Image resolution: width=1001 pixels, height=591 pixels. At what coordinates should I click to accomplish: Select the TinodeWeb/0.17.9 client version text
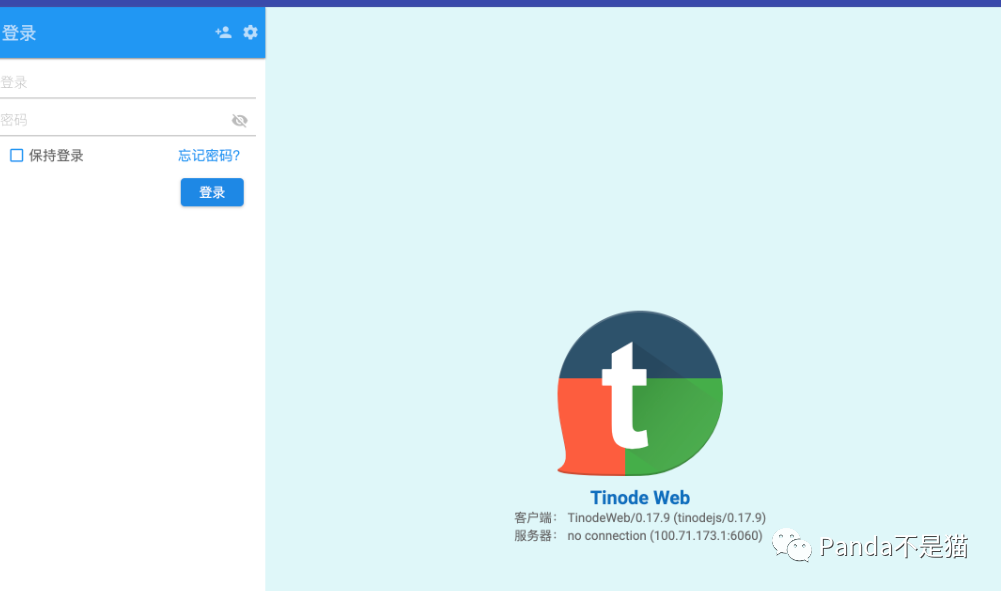coord(666,518)
